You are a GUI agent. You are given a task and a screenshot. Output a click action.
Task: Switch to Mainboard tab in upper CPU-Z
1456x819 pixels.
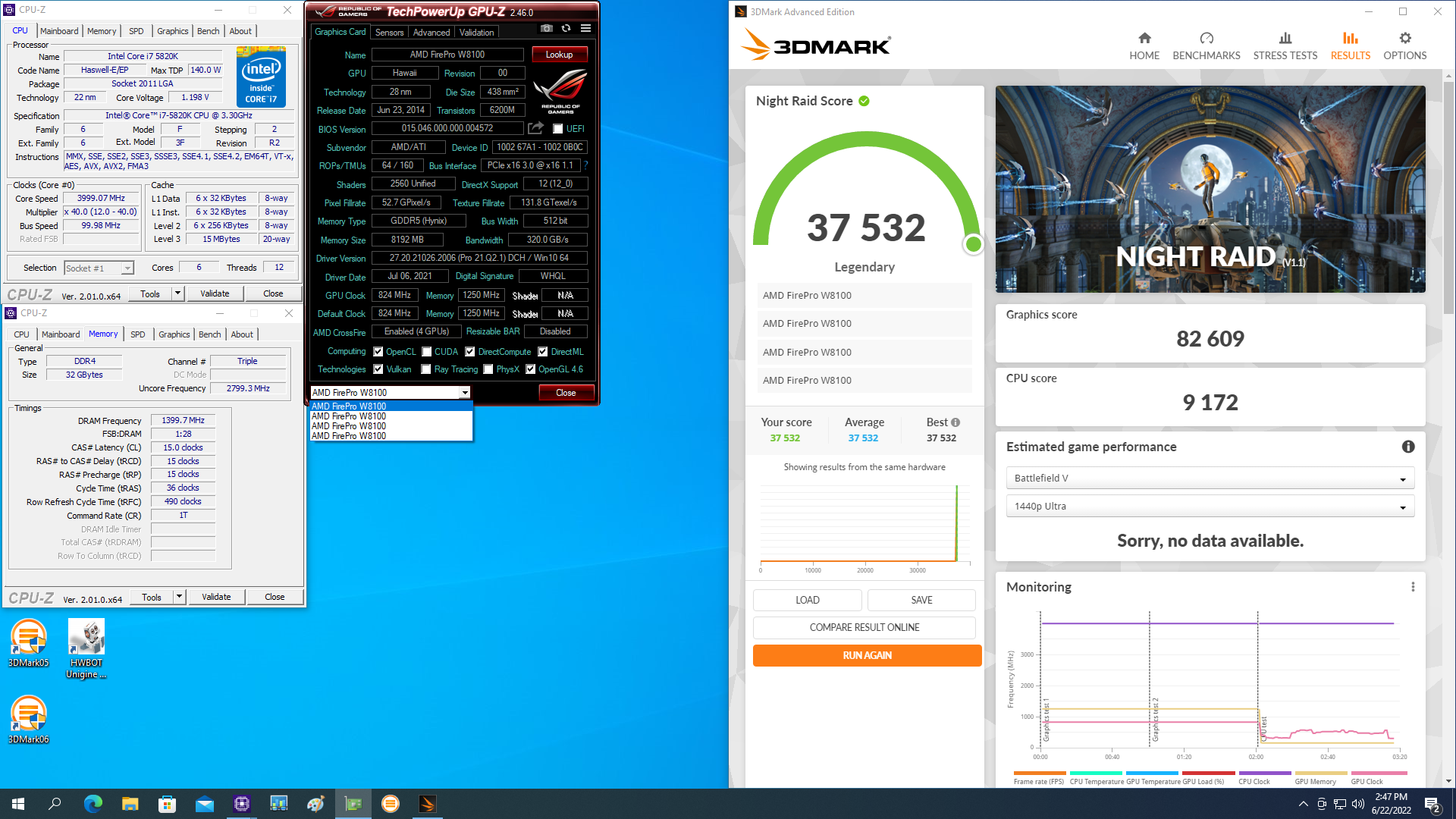click(x=59, y=31)
